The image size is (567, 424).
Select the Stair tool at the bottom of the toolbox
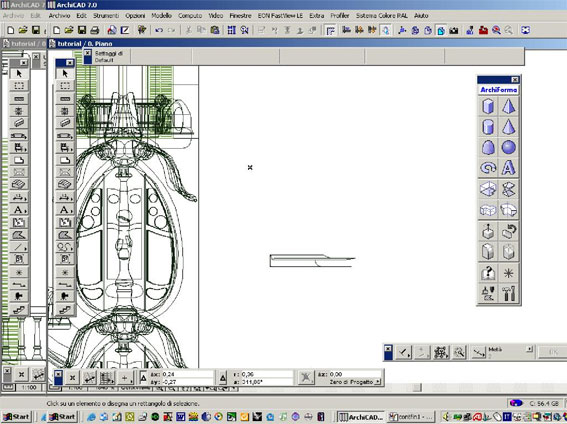click(65, 309)
